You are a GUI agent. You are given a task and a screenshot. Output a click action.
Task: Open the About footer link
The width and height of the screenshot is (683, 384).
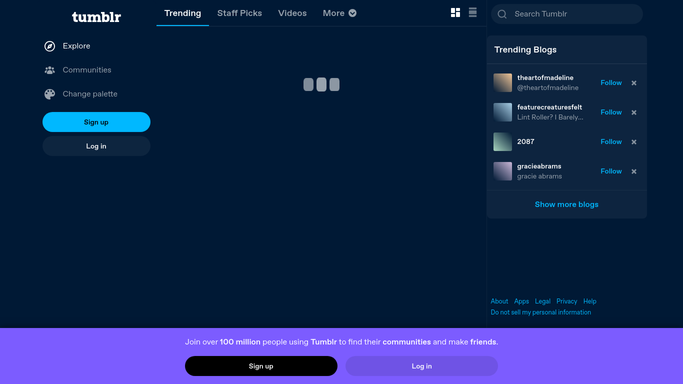point(499,301)
